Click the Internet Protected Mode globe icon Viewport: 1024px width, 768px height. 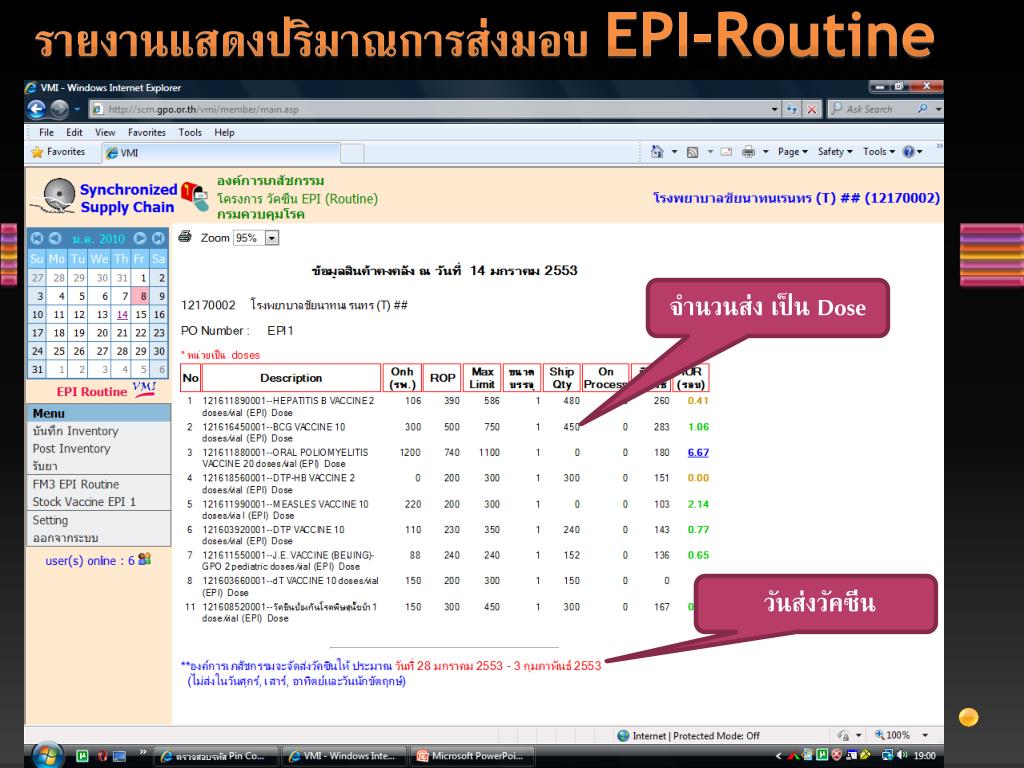tap(624, 736)
